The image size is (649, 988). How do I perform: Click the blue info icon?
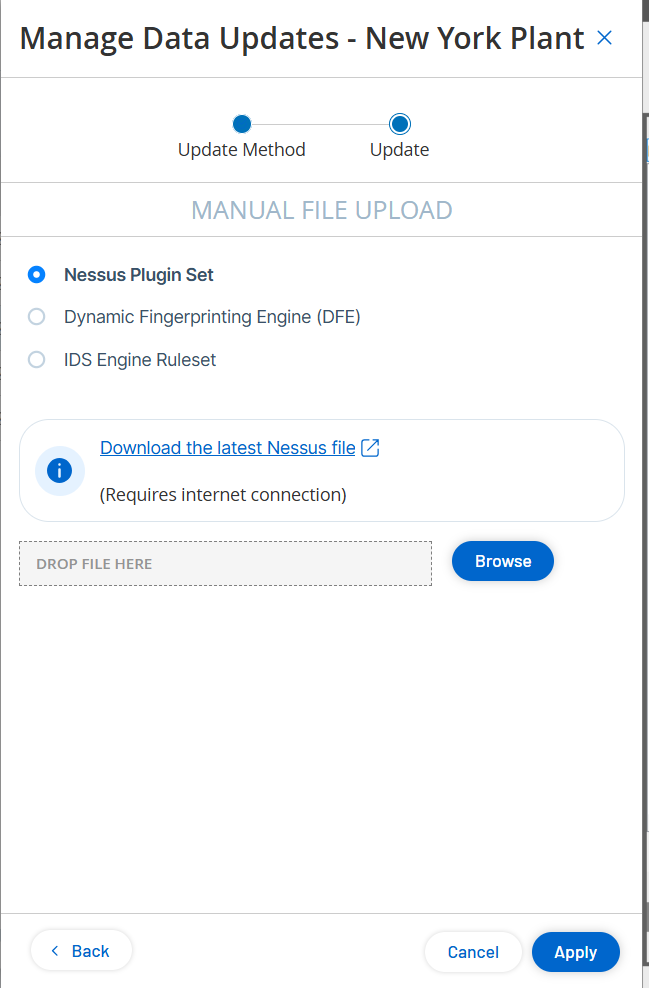pyautogui.click(x=60, y=470)
